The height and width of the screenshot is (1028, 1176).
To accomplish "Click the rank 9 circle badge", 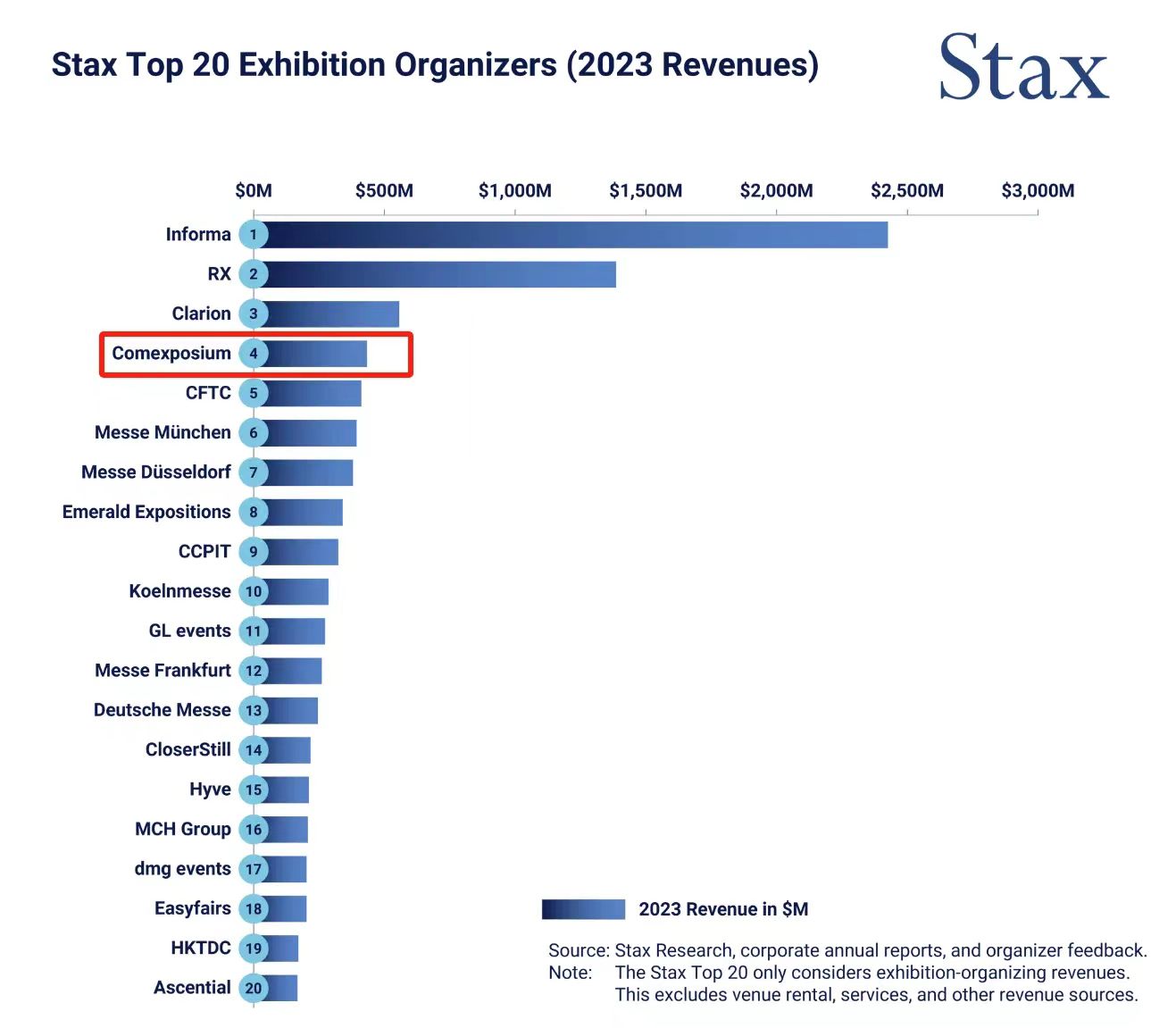I will 254,552.
